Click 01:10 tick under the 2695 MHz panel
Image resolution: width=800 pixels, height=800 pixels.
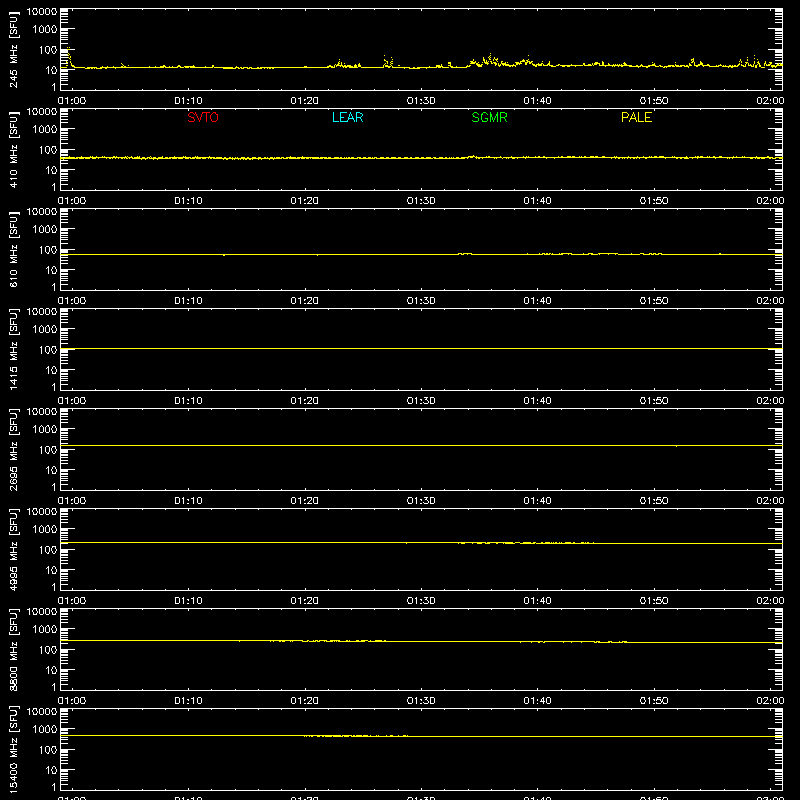tap(188, 501)
